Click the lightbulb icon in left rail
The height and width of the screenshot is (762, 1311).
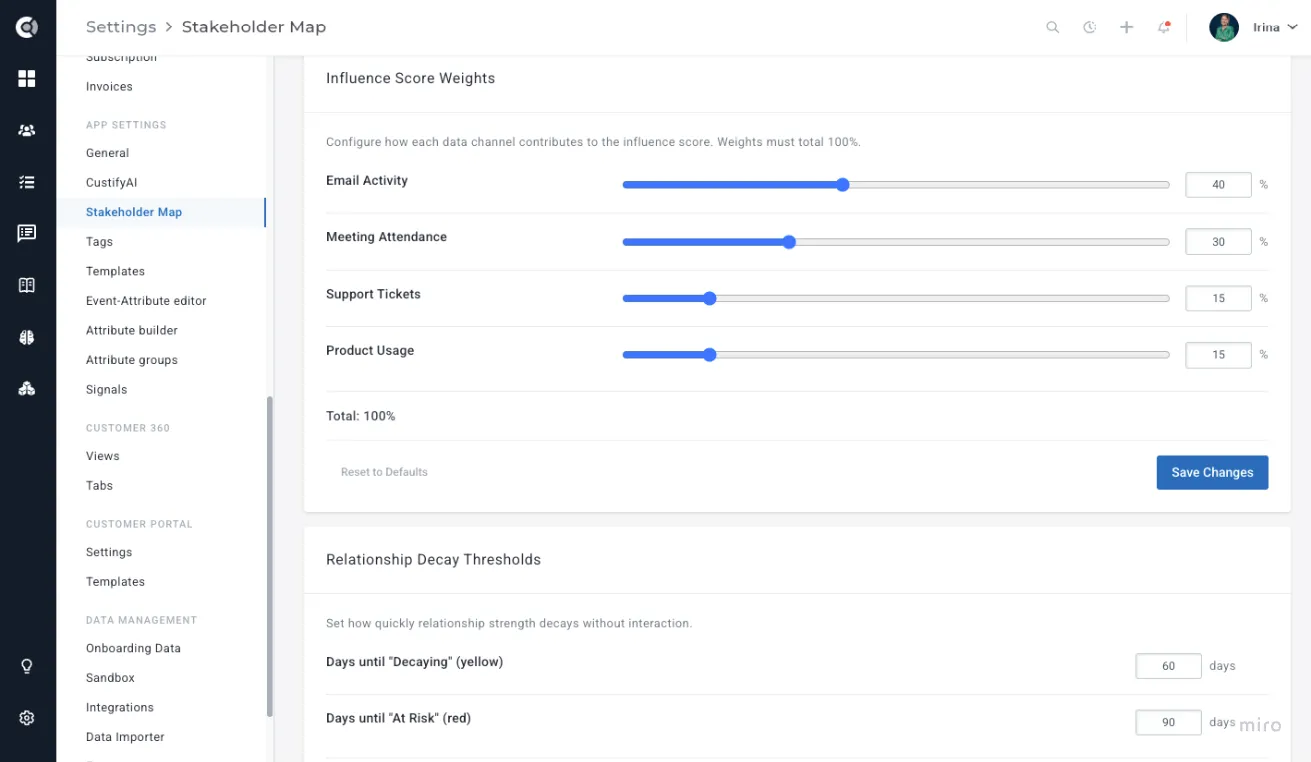point(27,667)
